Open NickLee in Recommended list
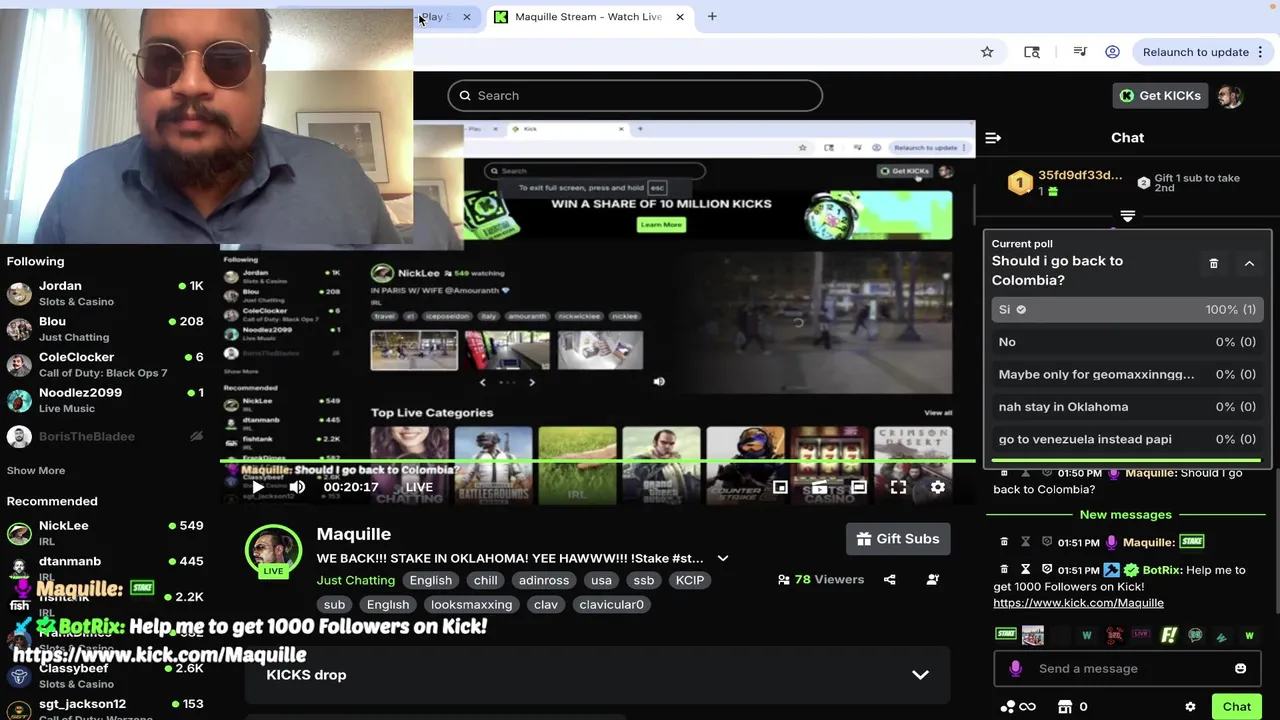The width and height of the screenshot is (1280, 720). coord(105,533)
